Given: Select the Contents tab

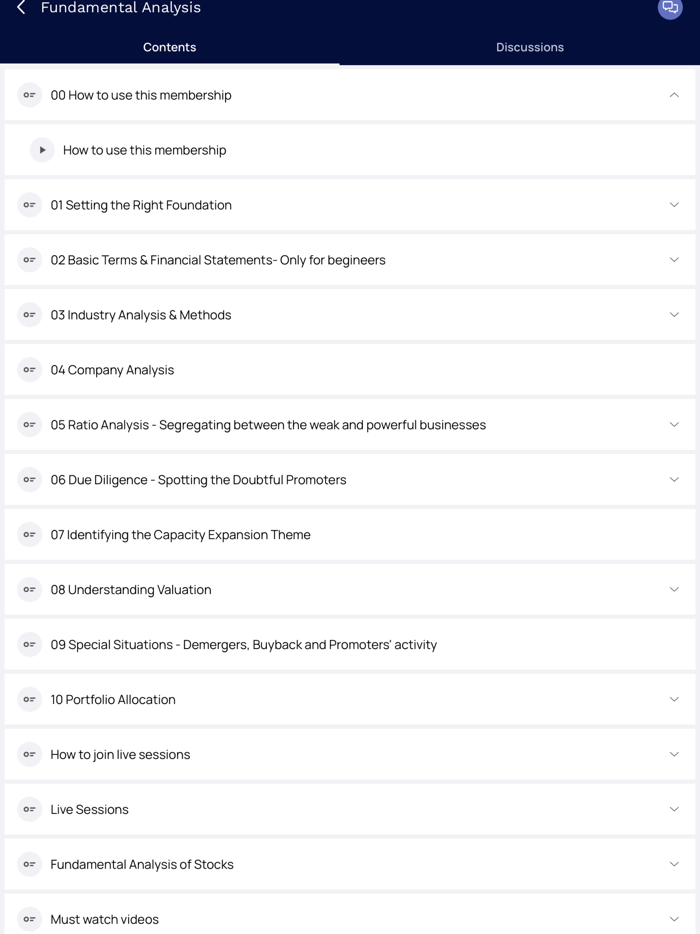Looking at the screenshot, I should [170, 47].
